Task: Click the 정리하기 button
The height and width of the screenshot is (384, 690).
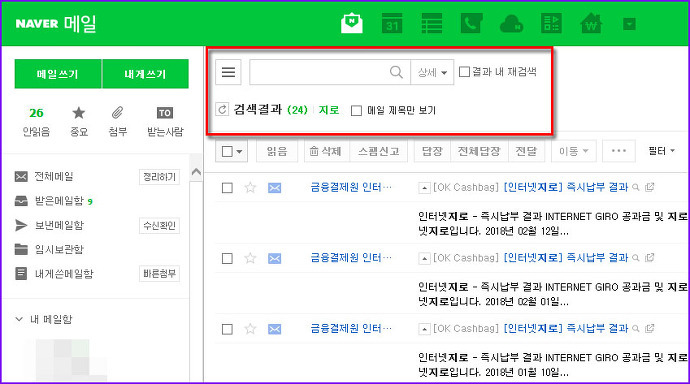Action: click(x=159, y=177)
